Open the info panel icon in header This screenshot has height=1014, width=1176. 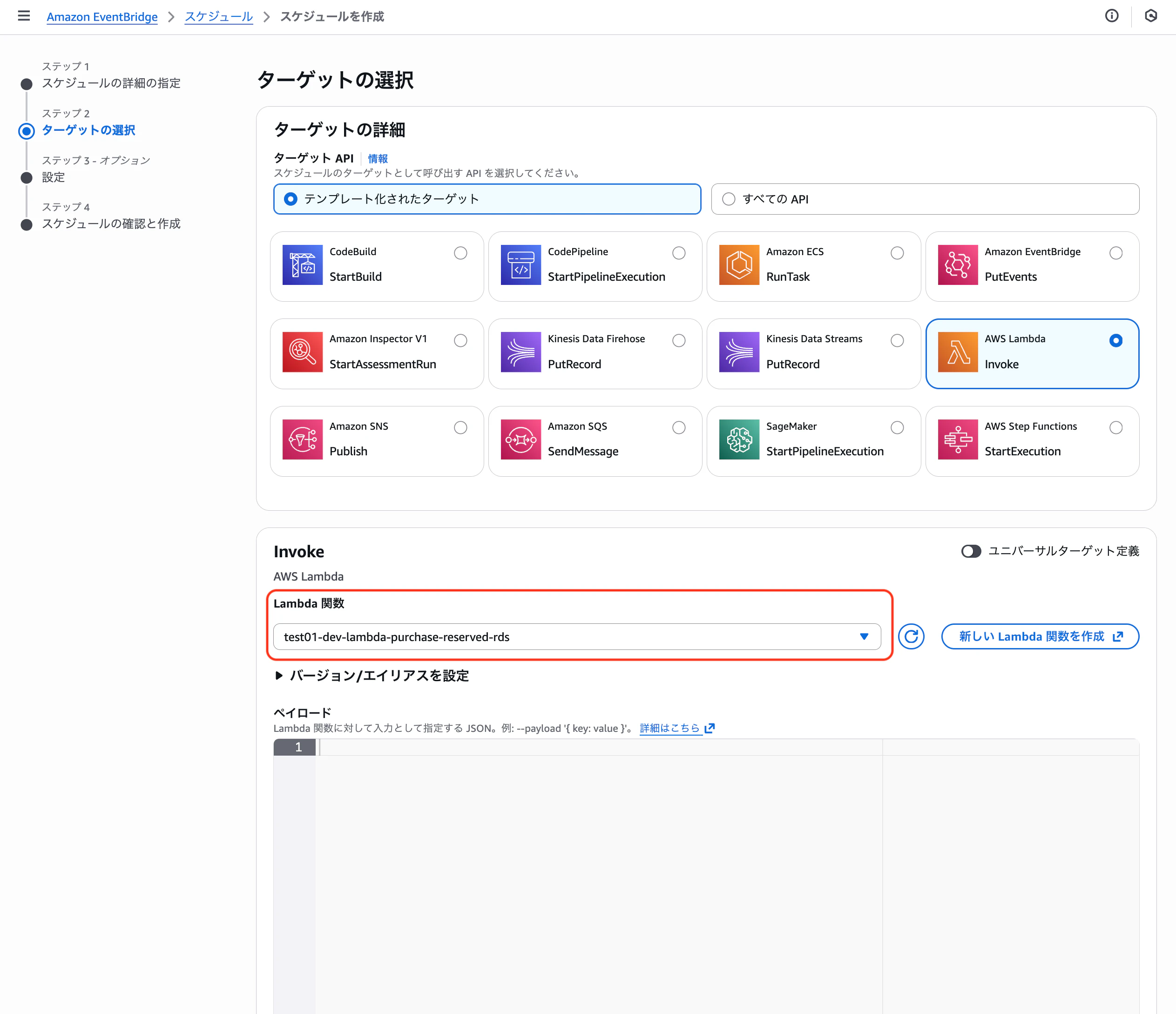[1111, 16]
